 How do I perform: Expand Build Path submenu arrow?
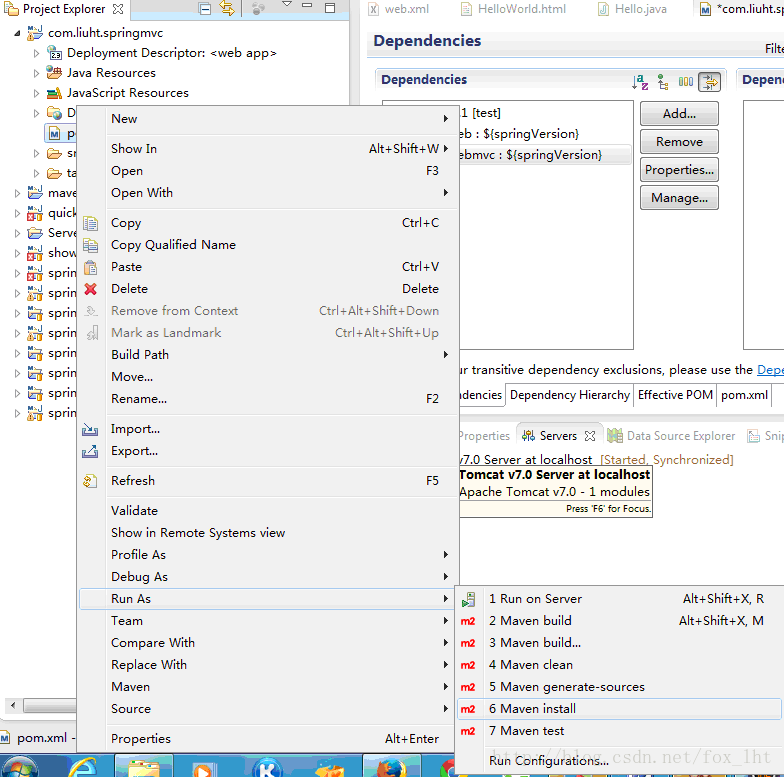tap(446, 354)
